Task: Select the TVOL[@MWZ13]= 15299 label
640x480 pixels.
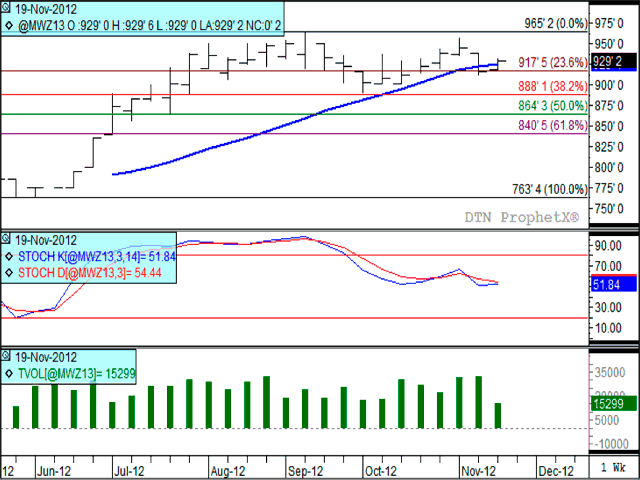Action: (x=76, y=373)
